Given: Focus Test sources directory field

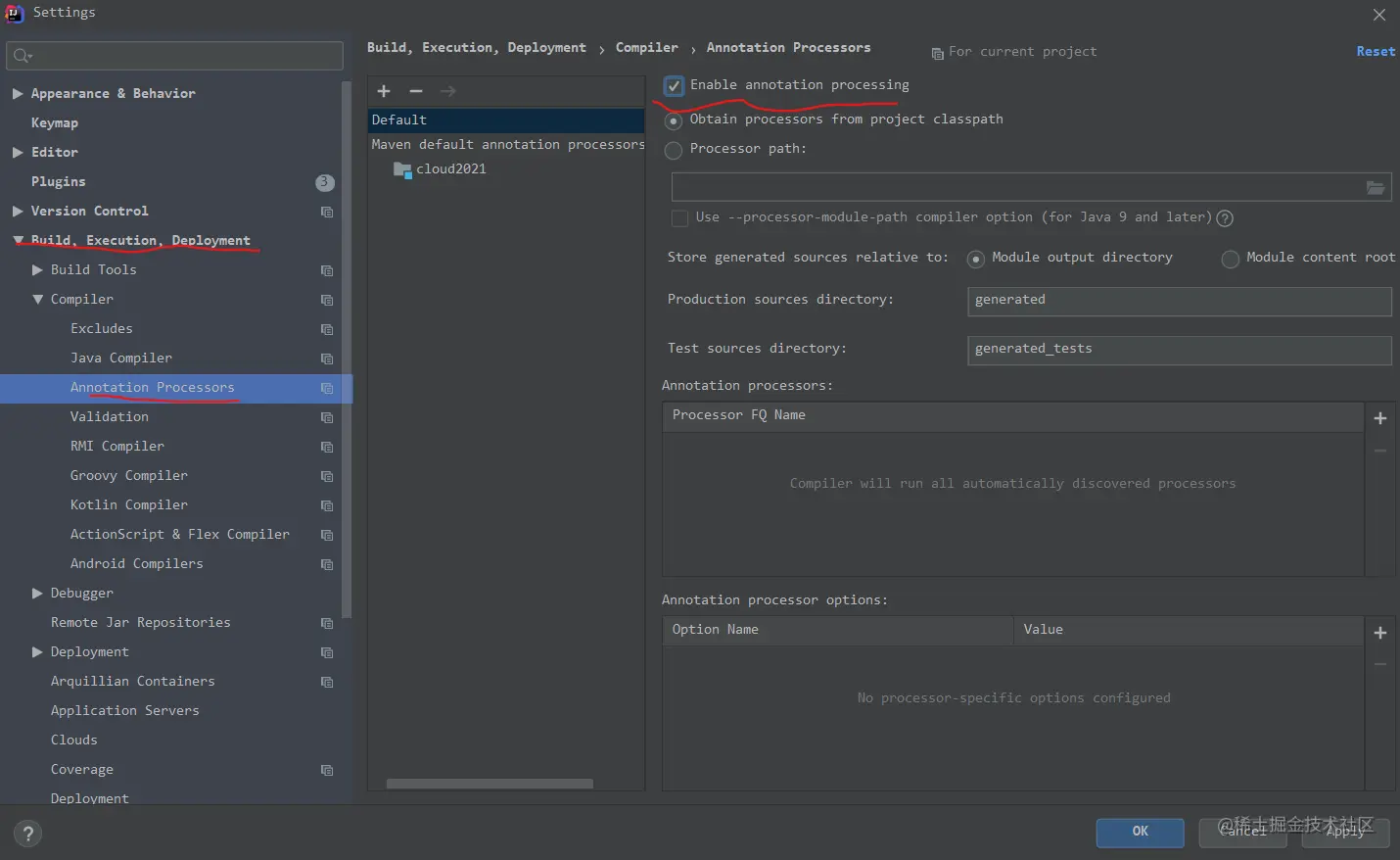Looking at the screenshot, I should click(x=1180, y=350).
